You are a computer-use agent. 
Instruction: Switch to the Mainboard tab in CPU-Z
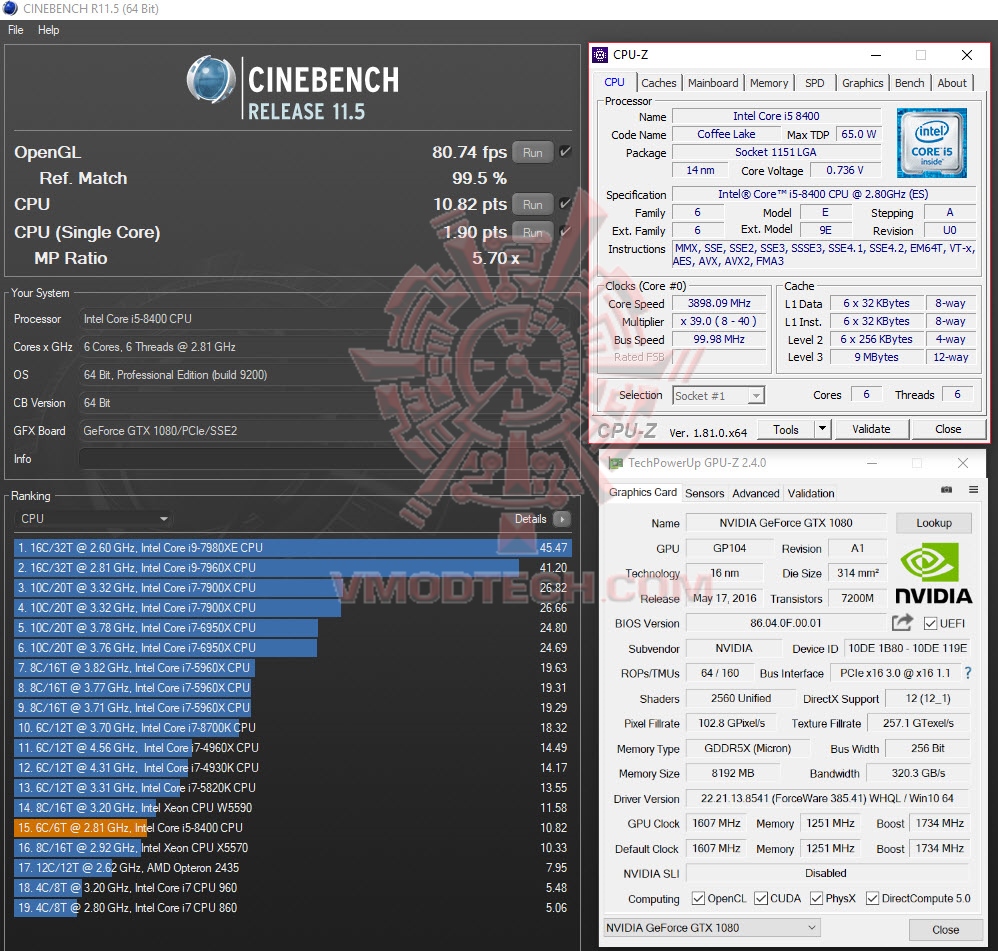(x=713, y=83)
